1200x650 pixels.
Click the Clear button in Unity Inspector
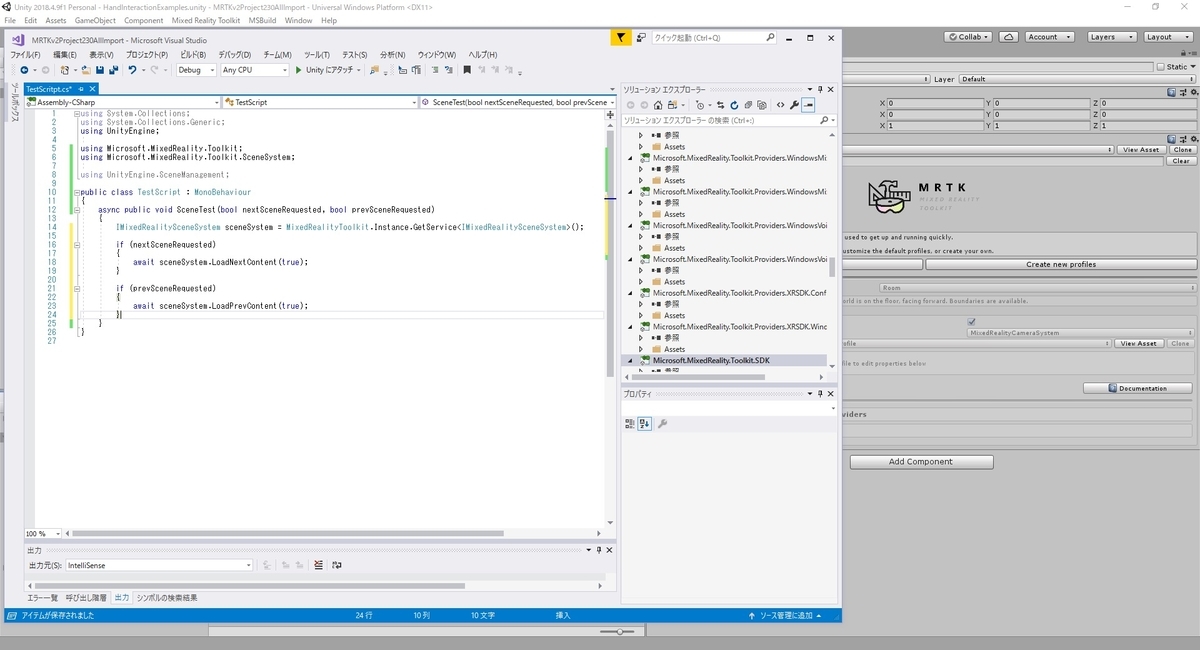[1181, 160]
